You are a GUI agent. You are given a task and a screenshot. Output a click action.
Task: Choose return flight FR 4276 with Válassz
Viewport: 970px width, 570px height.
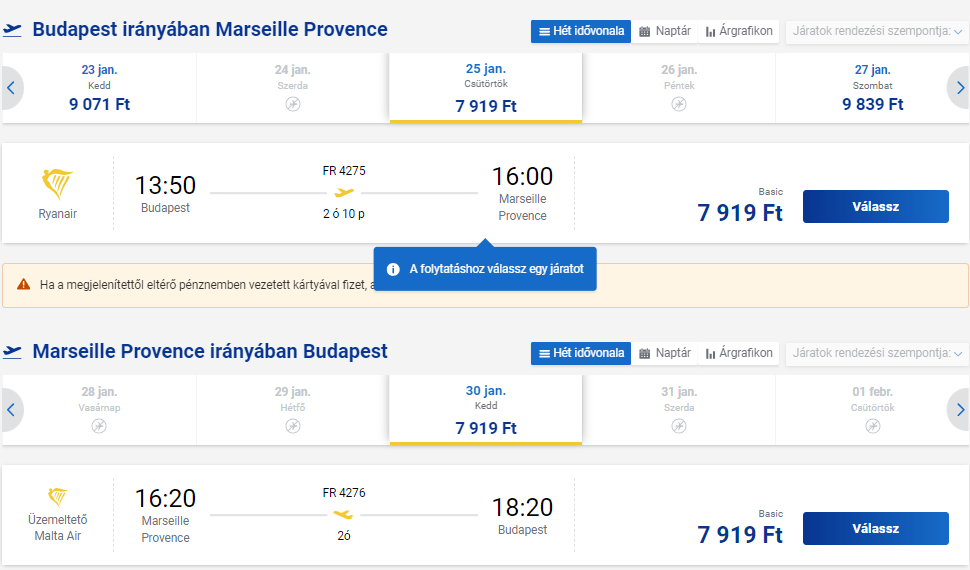tap(875, 529)
